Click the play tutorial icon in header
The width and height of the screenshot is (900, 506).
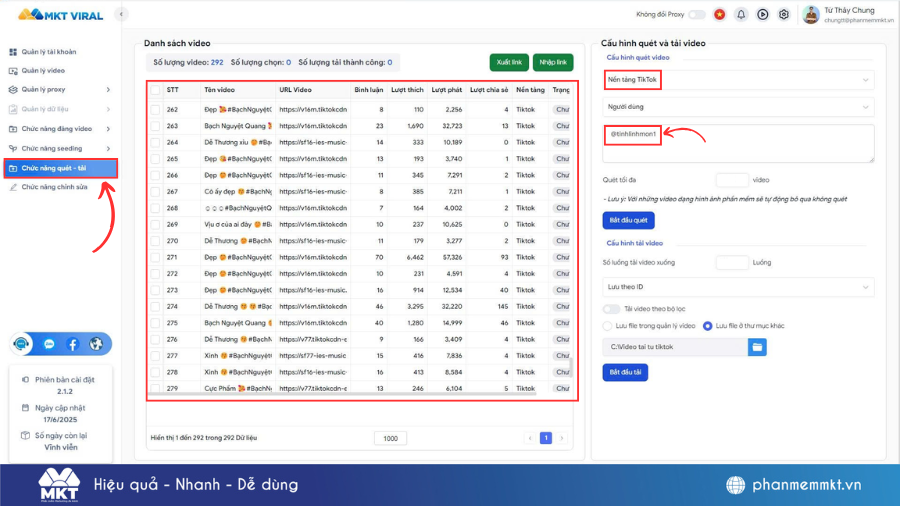point(762,14)
